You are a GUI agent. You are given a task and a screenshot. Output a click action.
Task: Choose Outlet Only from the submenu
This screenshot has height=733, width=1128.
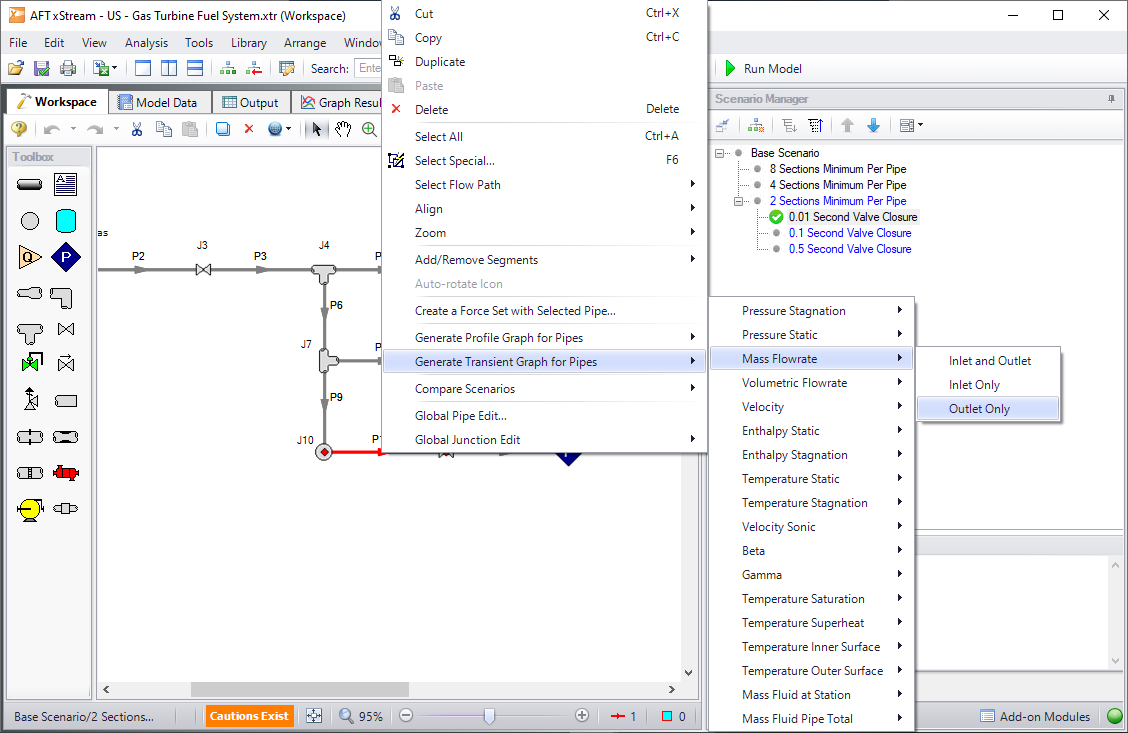pyautogui.click(x=979, y=409)
